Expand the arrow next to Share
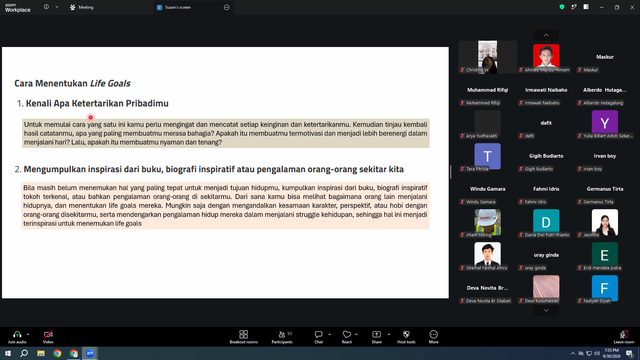The width and height of the screenshot is (640, 360). point(389,334)
